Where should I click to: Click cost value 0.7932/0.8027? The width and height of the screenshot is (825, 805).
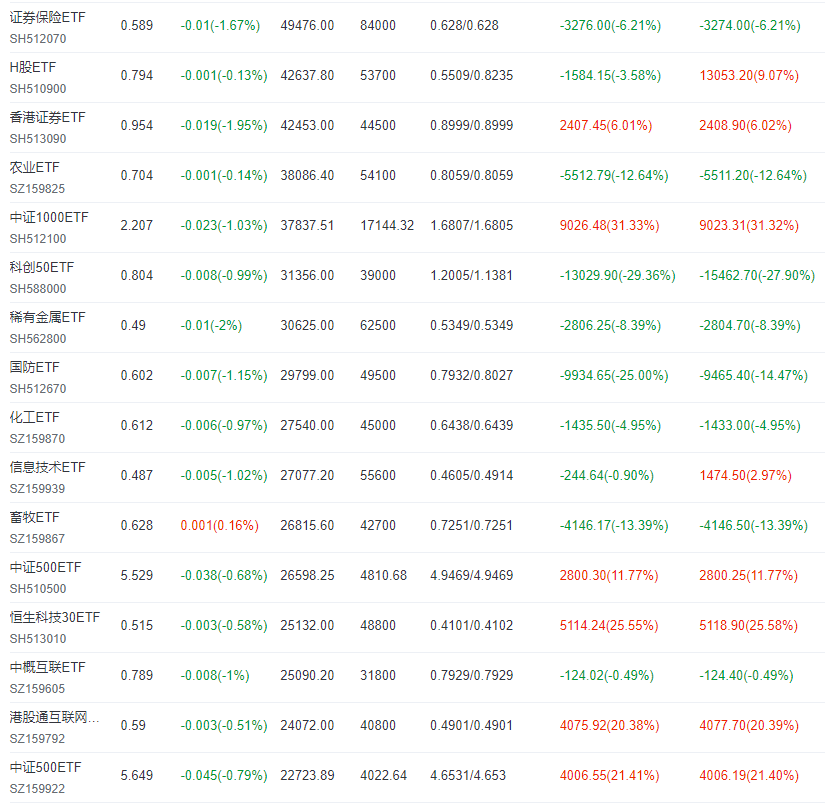(x=471, y=375)
